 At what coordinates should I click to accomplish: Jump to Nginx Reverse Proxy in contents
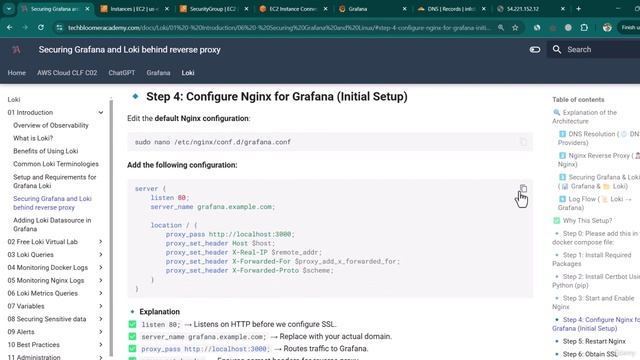click(599, 160)
